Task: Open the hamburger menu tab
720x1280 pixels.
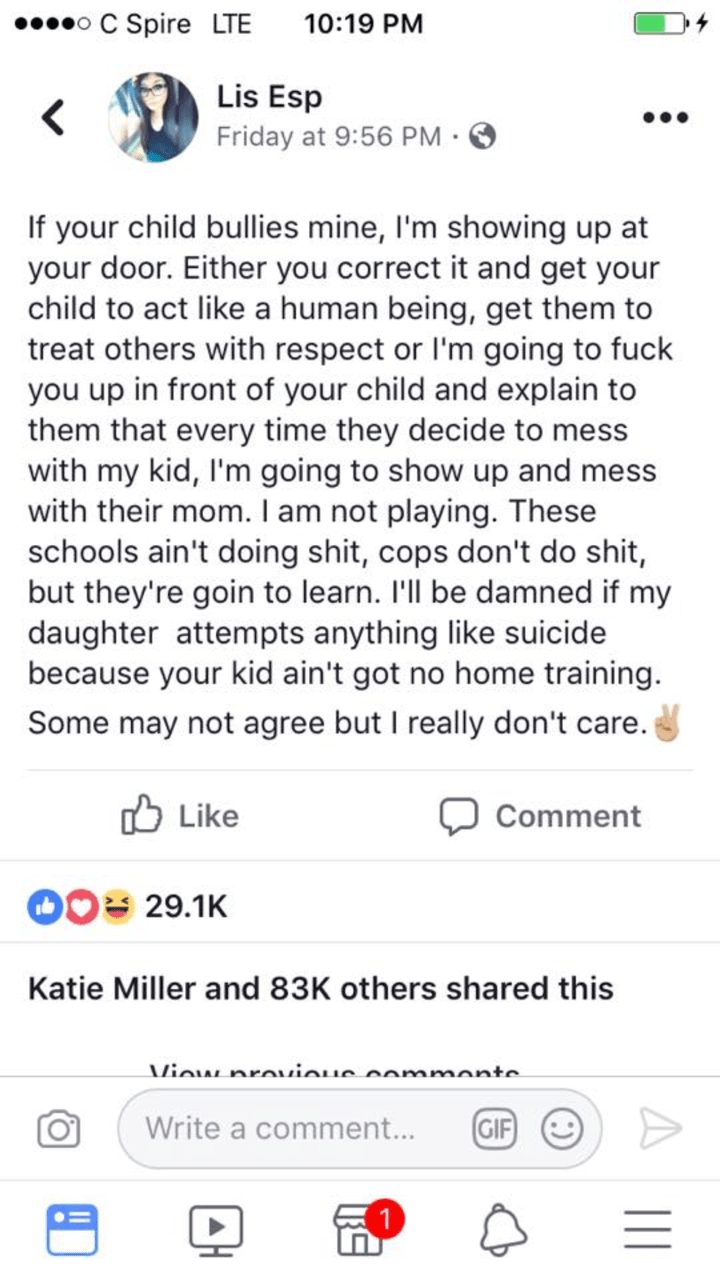Action: click(x=646, y=1229)
